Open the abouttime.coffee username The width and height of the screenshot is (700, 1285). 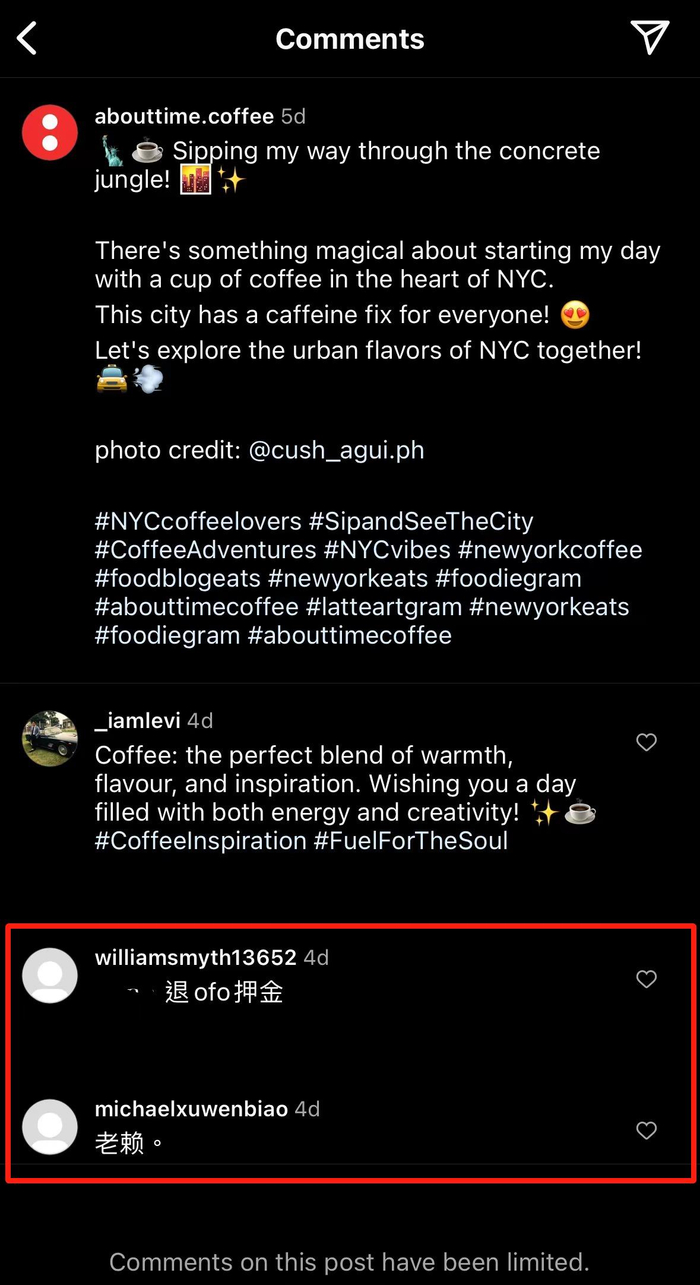coord(184,116)
